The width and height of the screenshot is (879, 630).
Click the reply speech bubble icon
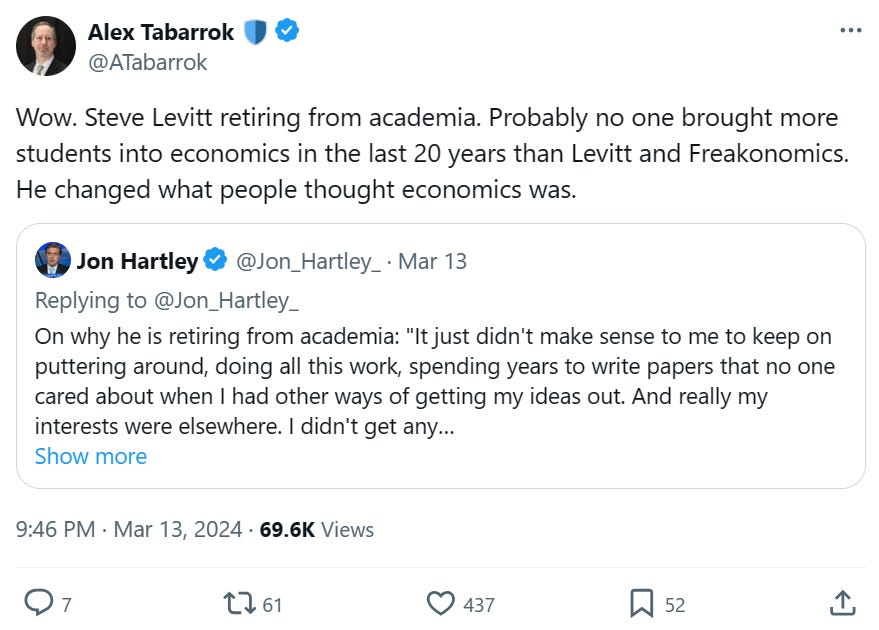(x=38, y=603)
